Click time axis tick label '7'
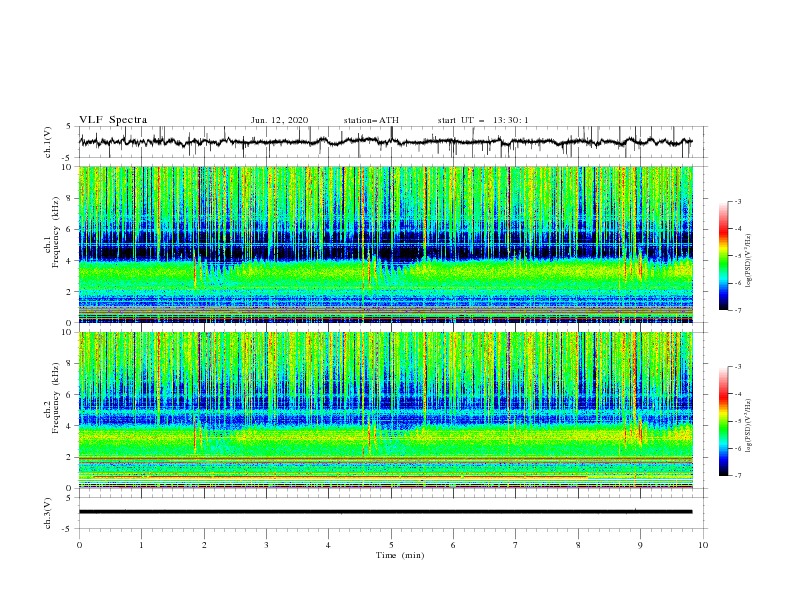 [x=516, y=545]
